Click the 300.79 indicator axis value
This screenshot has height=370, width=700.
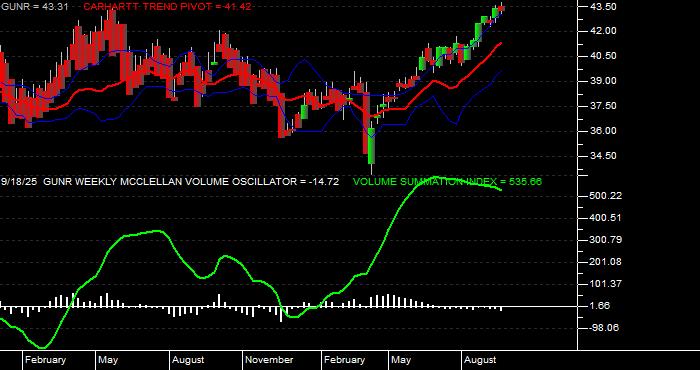coord(606,240)
